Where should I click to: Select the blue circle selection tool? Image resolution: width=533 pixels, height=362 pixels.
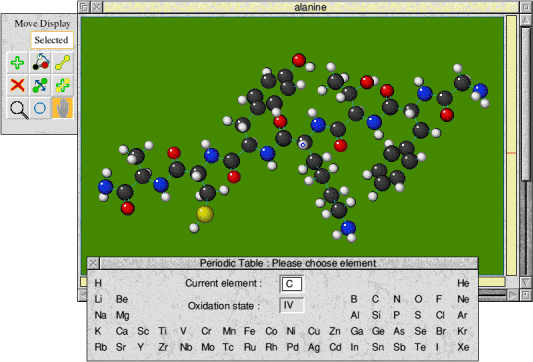pyautogui.click(x=40, y=108)
